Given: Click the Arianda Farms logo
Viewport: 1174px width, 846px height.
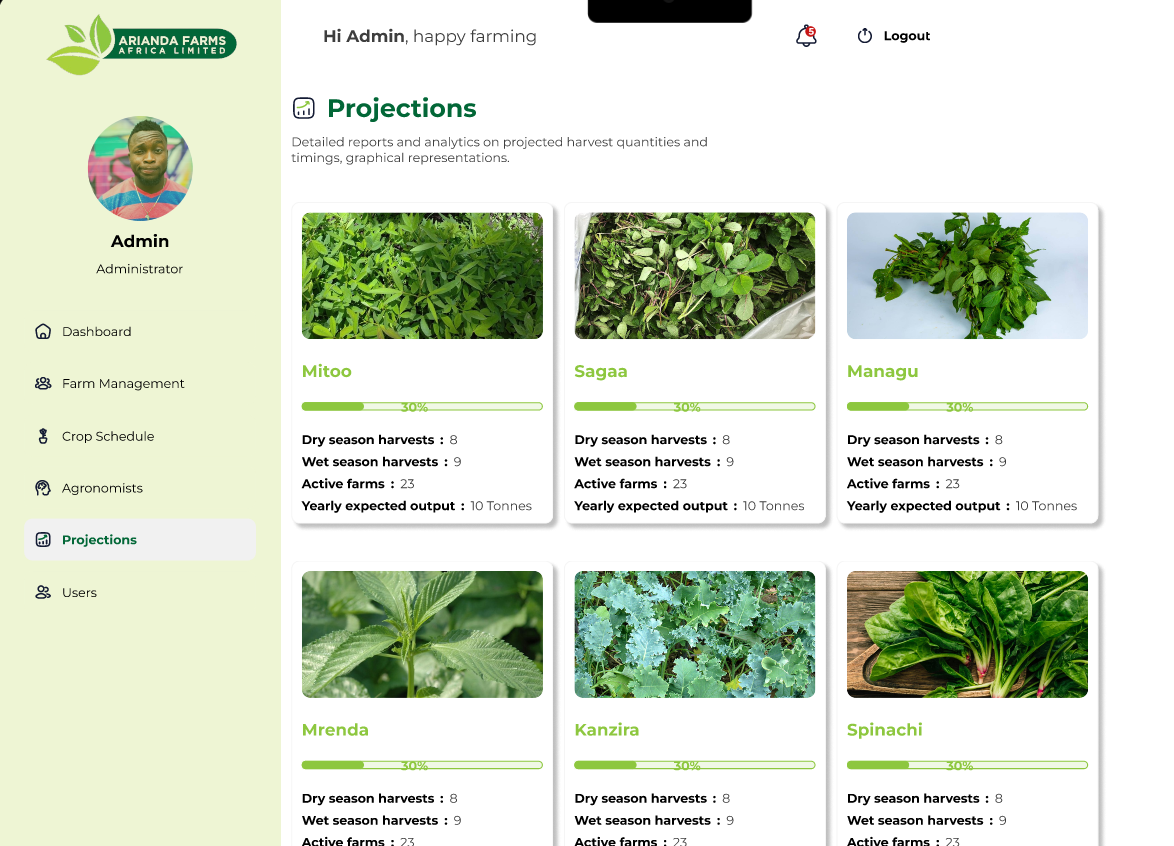Looking at the screenshot, I should (x=141, y=44).
